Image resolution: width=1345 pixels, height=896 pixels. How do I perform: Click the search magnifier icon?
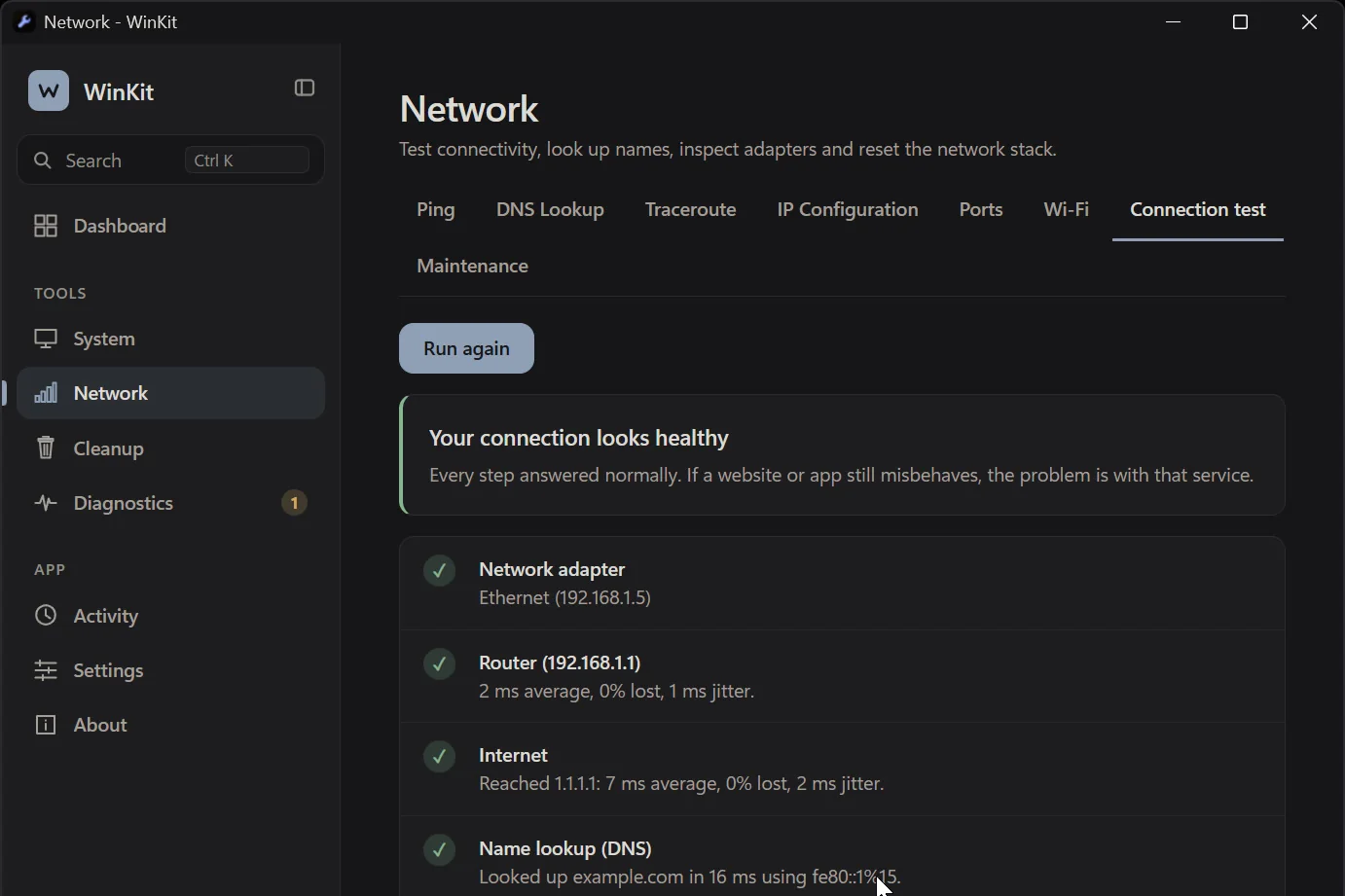[43, 161]
